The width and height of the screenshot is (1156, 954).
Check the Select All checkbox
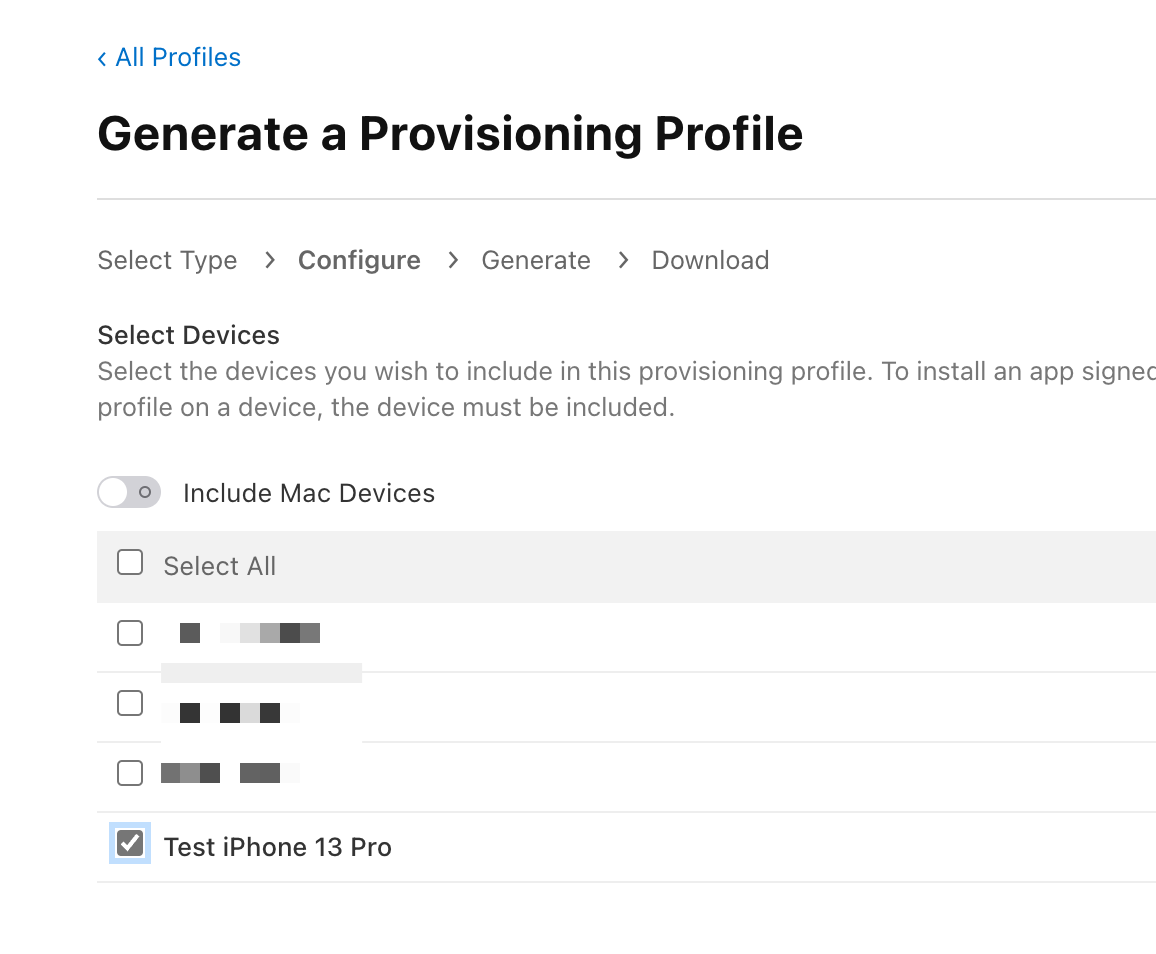(130, 563)
